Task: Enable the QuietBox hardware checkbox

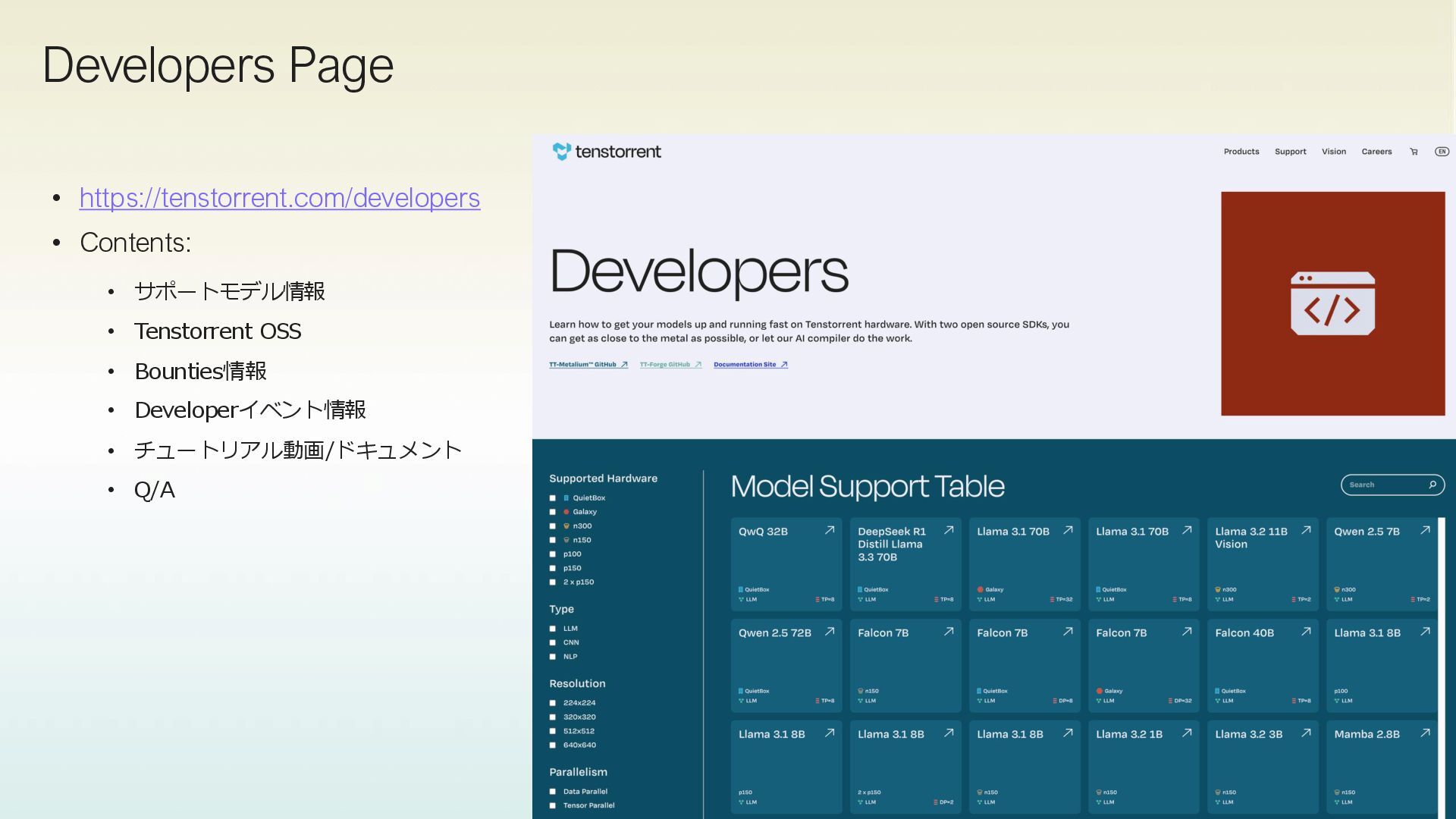Action: [553, 498]
